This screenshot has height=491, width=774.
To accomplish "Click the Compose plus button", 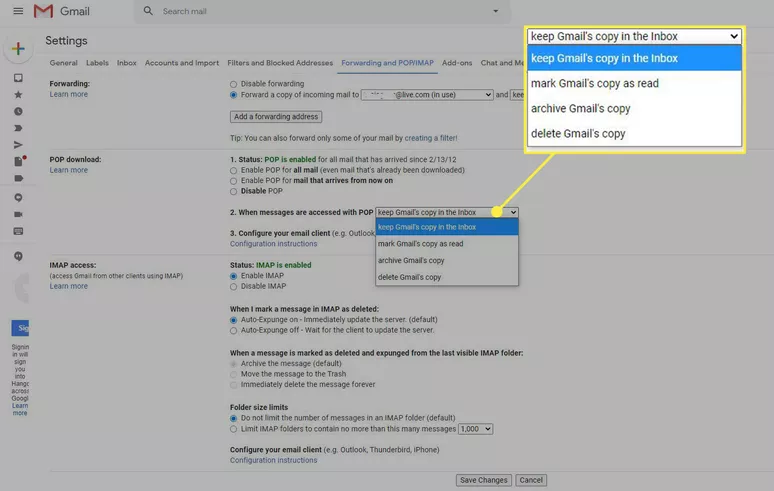I will coord(18,48).
